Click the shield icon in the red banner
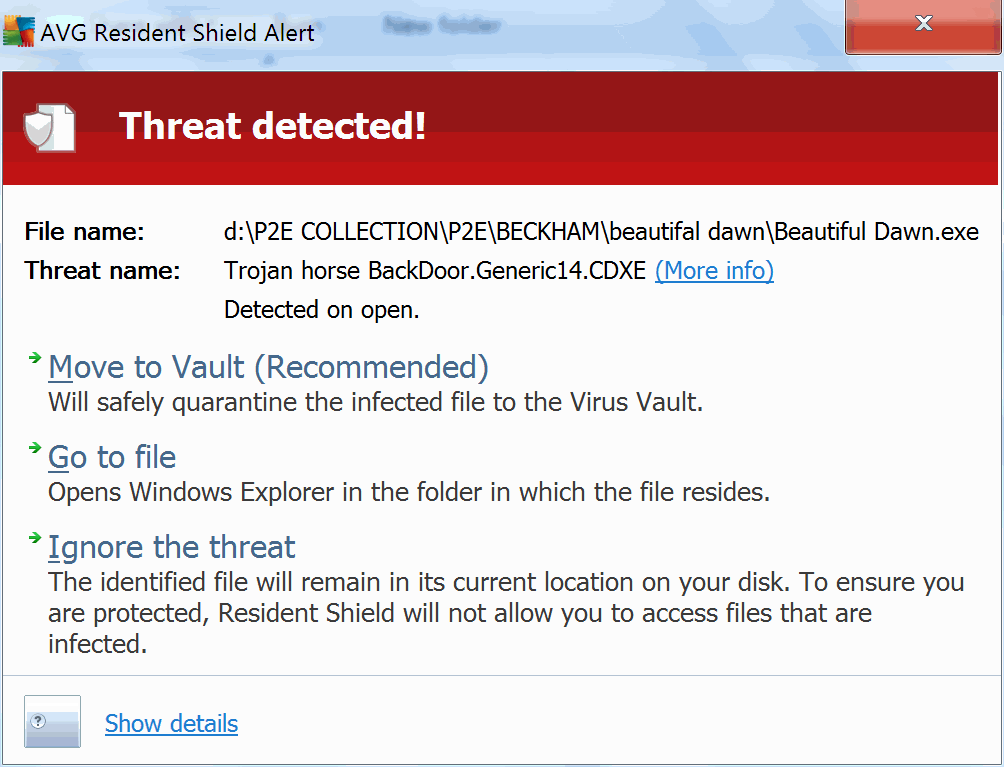Screen dimensions: 1004x767 tap(49, 127)
